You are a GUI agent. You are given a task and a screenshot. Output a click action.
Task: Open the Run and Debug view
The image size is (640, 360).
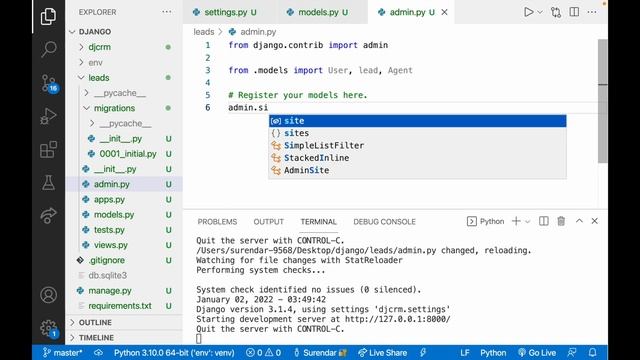click(48, 116)
